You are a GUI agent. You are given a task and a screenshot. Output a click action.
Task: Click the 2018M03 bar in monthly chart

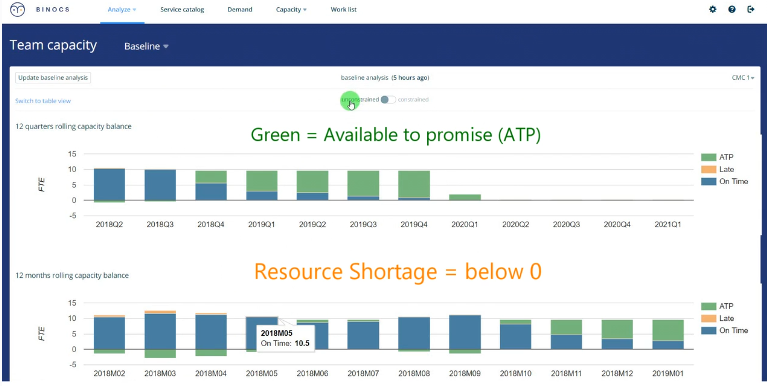[160, 334]
